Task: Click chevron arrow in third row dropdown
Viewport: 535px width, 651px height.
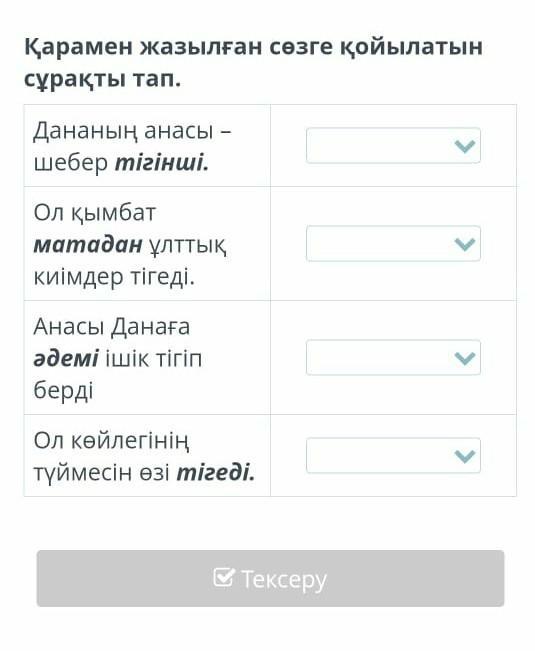Action: 464,358
